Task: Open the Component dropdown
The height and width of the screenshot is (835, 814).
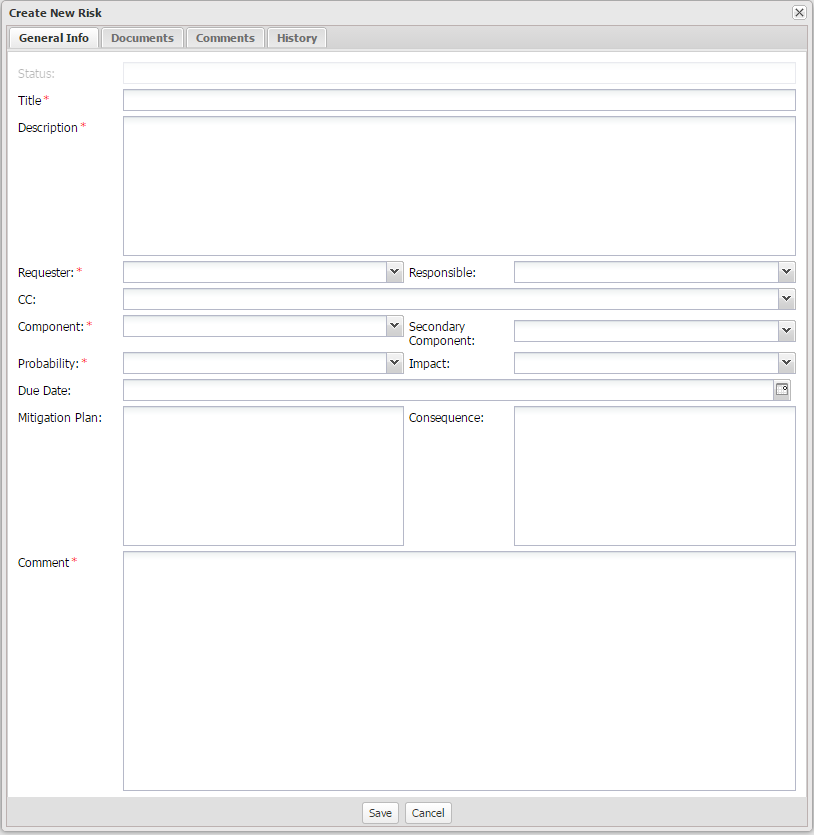Action: (394, 325)
